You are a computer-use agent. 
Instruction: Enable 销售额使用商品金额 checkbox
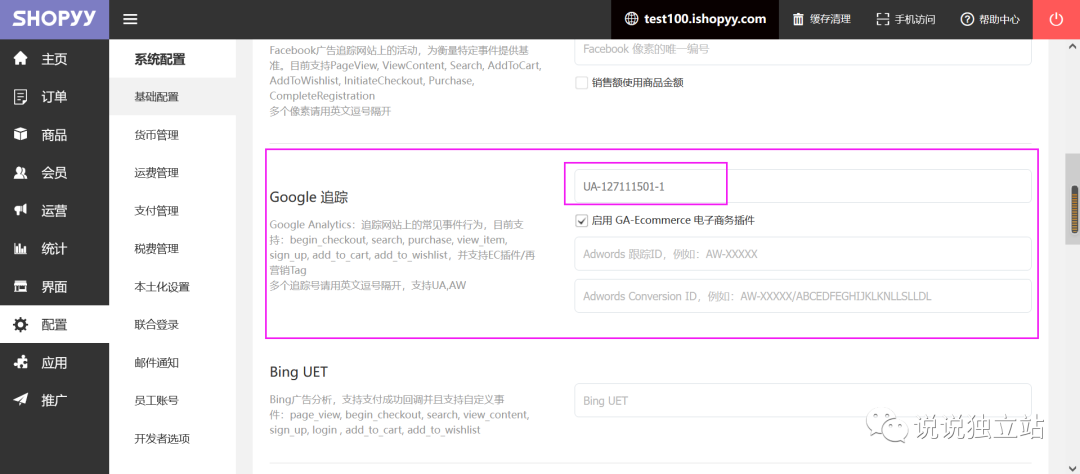581,83
